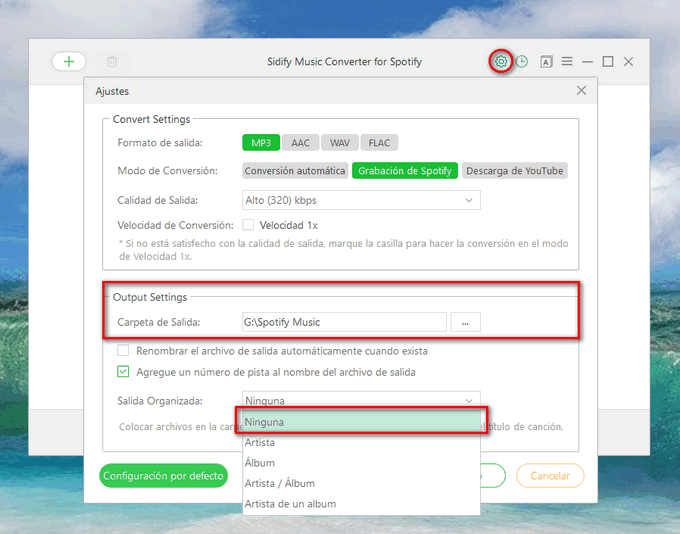
Task: Select FLAC output format
Action: pos(379,143)
